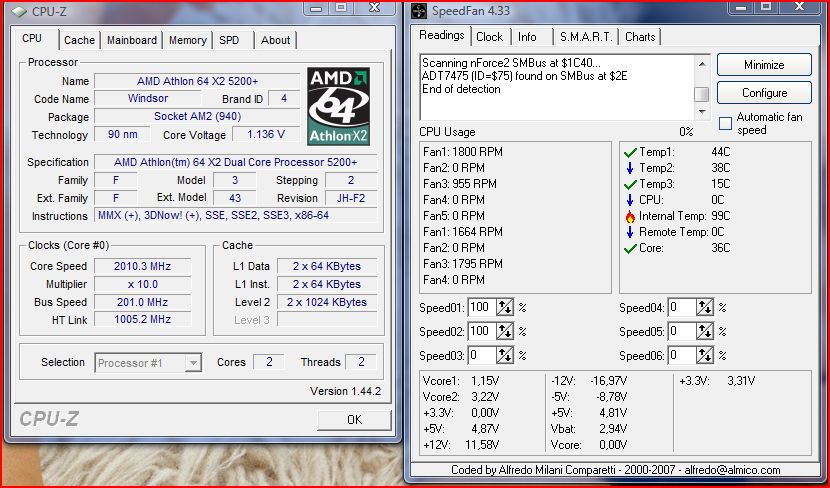The height and width of the screenshot is (488, 830).
Task: Click the blue down arrow beside Temp2
Action: point(630,168)
